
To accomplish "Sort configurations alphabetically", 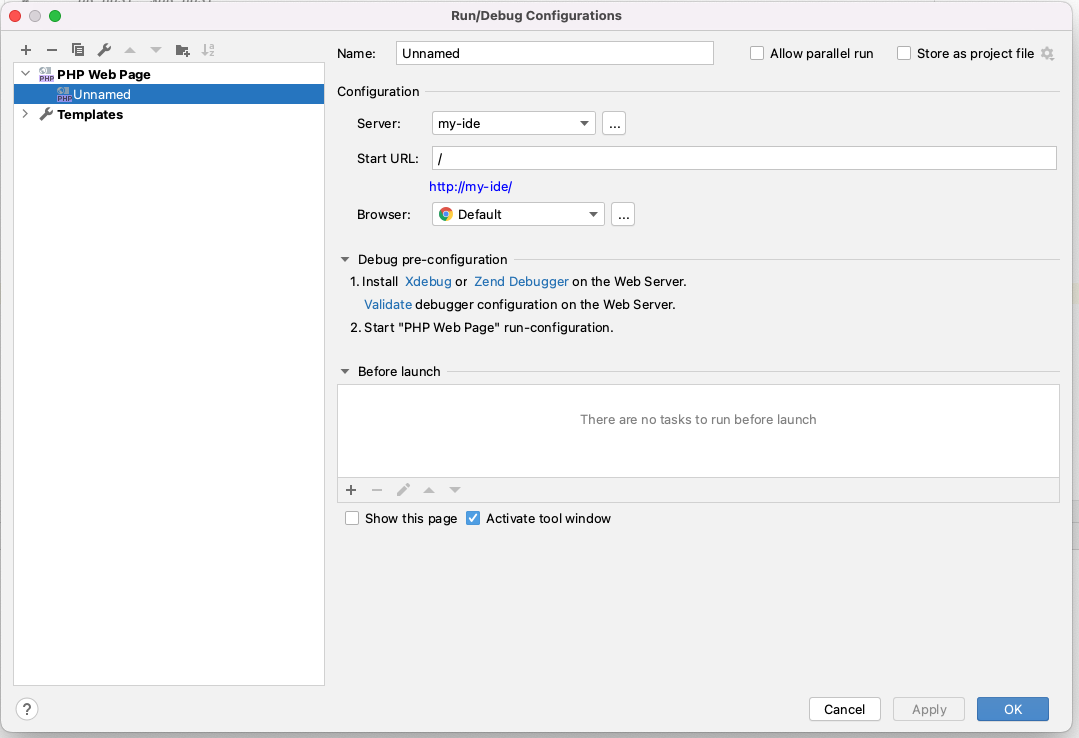I will [208, 50].
